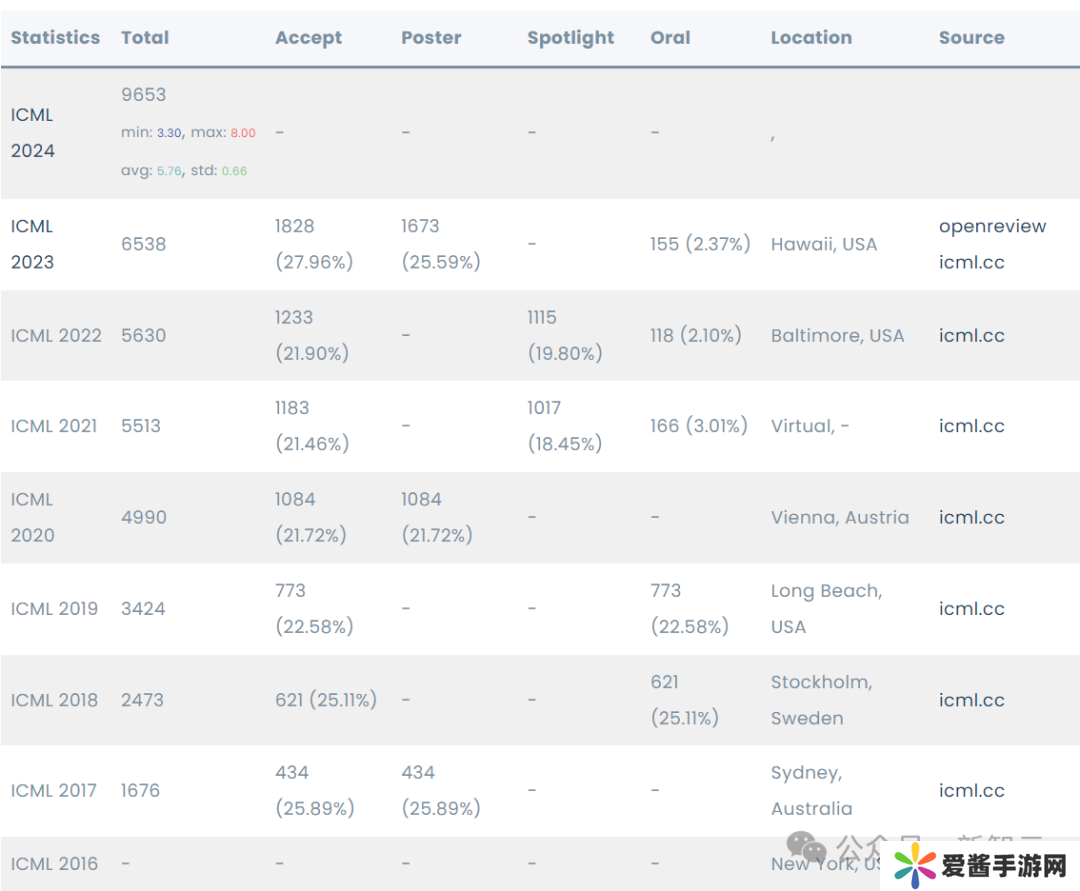Screen dimensions: 1080x891
Task: Select the Oral column header
Action: [670, 38]
